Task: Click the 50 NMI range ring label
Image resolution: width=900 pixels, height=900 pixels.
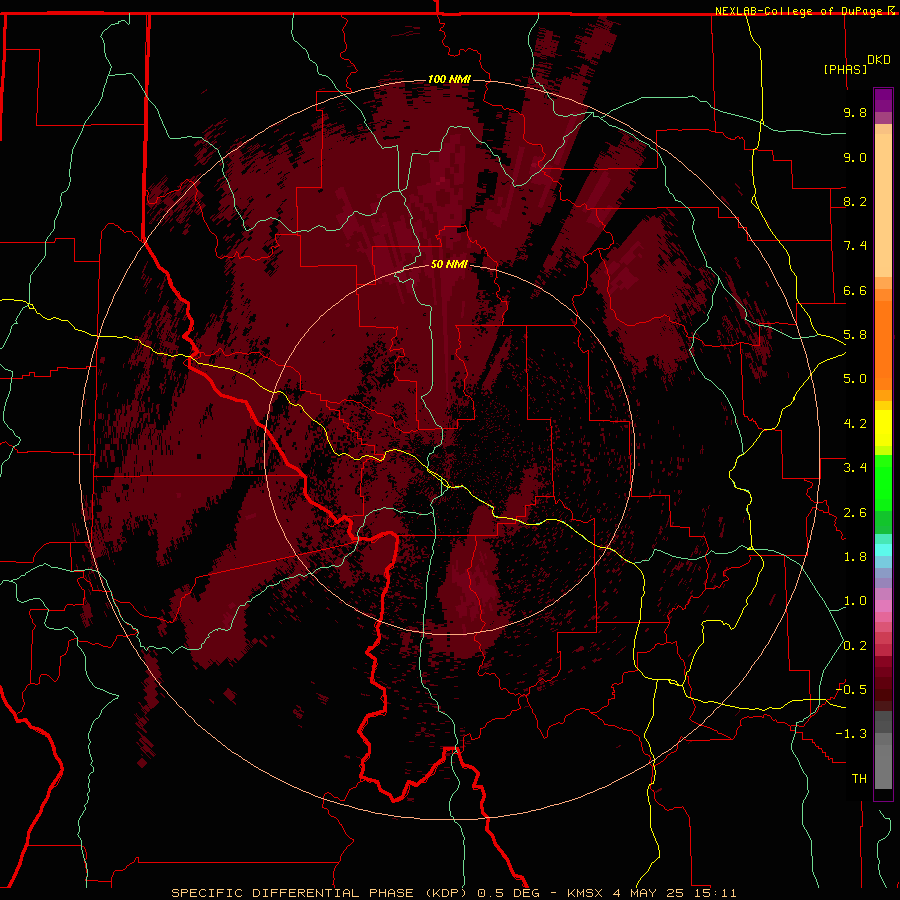Action: coord(449,264)
